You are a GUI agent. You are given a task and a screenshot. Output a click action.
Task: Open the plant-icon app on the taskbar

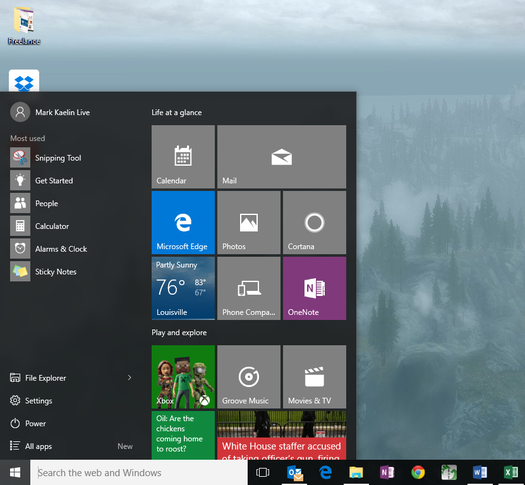pos(449,473)
